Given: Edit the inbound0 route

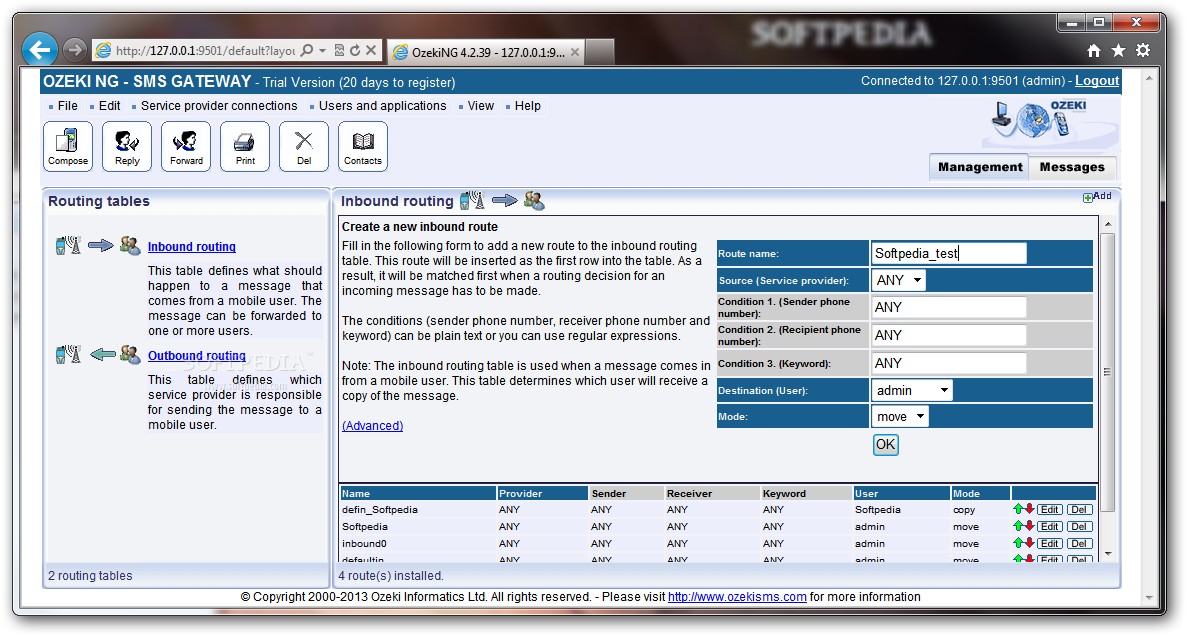Looking at the screenshot, I should pyautogui.click(x=1049, y=543).
